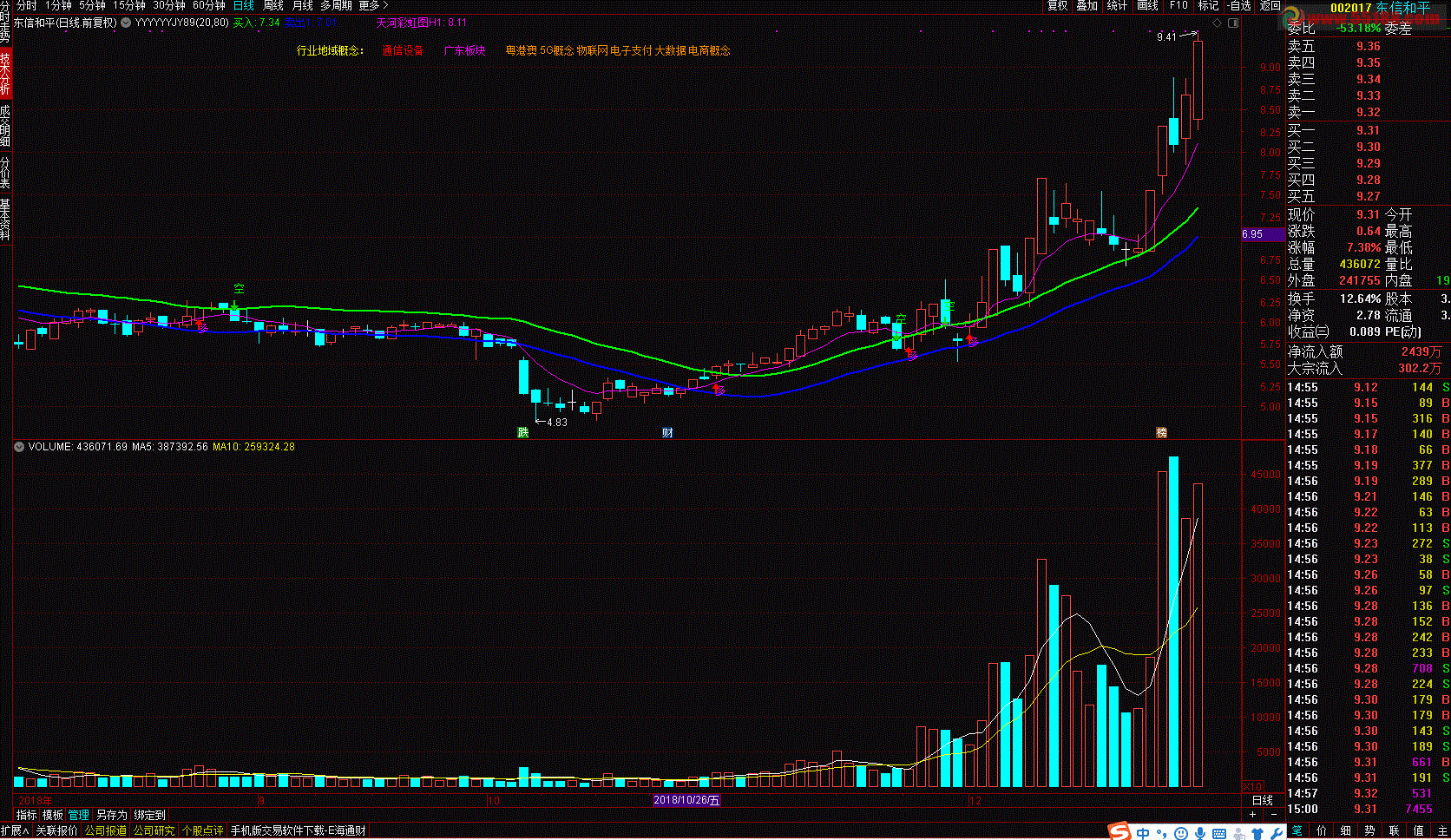Open the dropdown arrow beside 东信和平 title
Image resolution: width=1451 pixels, height=840 pixels.
pyautogui.click(x=126, y=23)
